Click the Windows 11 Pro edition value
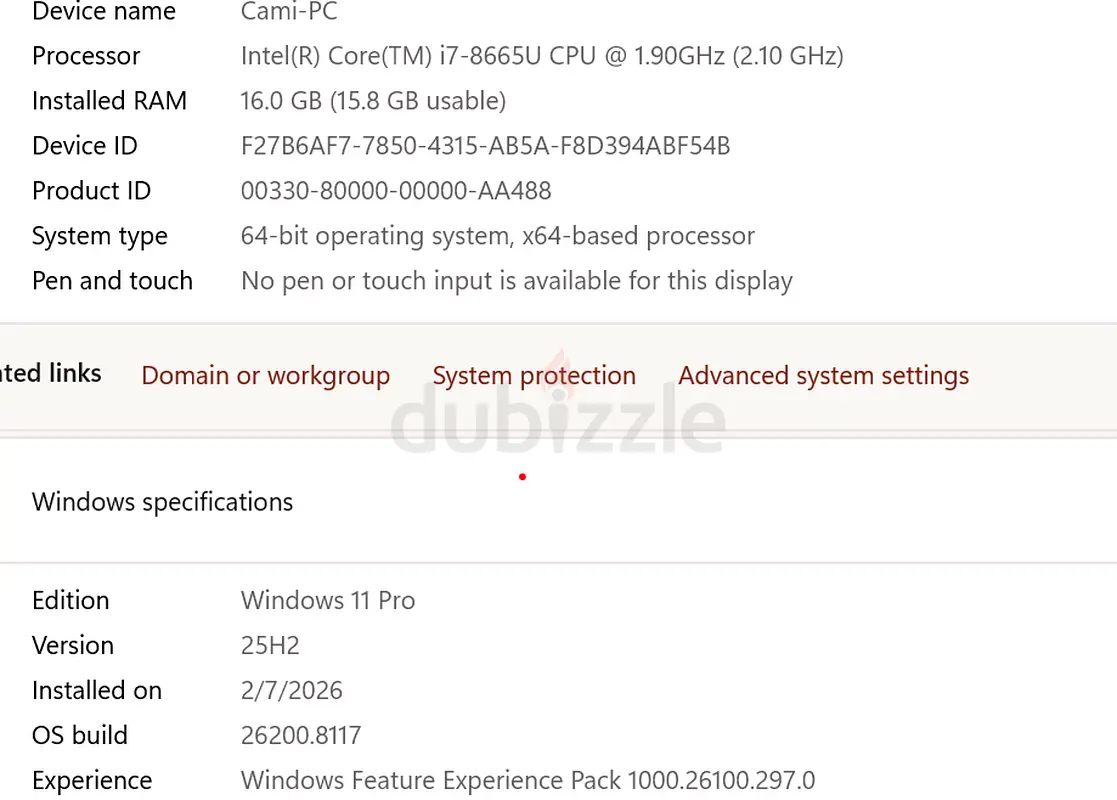The height and width of the screenshot is (800, 1117). (327, 601)
